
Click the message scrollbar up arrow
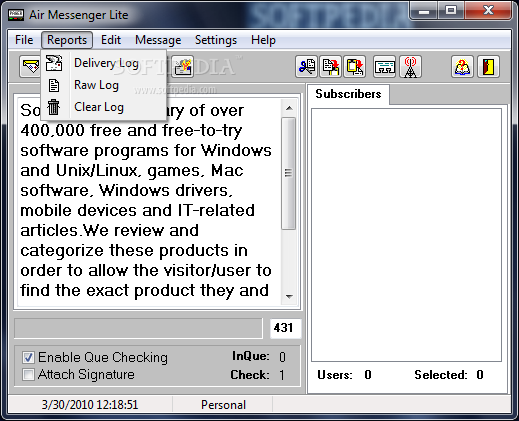tap(289, 108)
